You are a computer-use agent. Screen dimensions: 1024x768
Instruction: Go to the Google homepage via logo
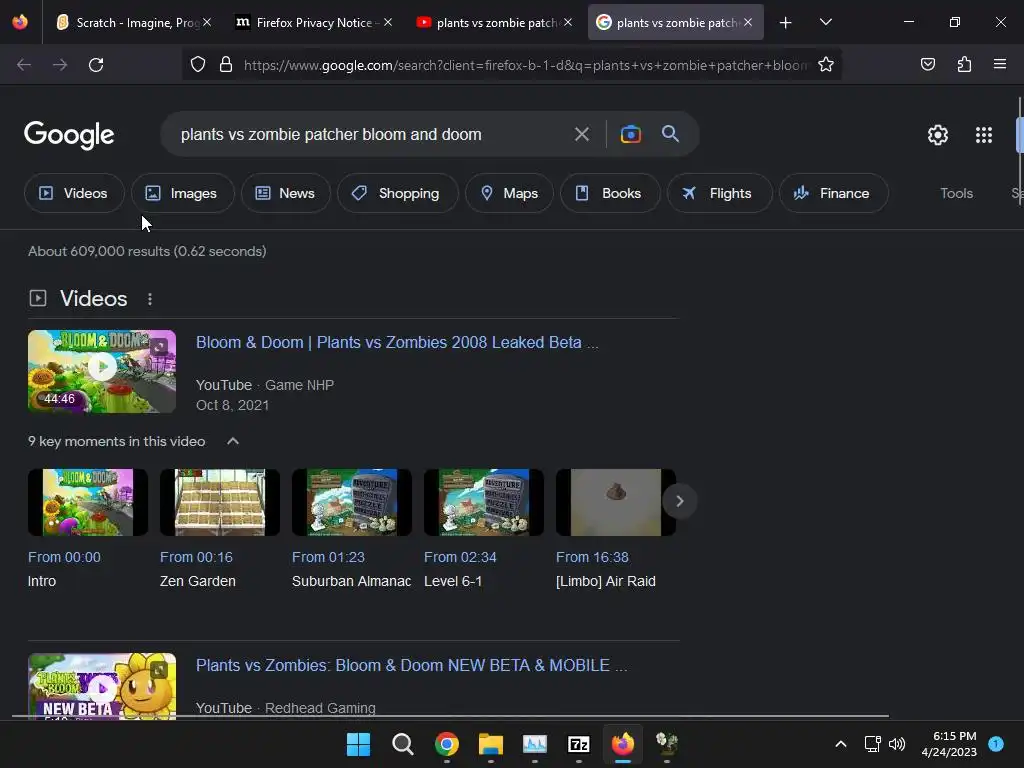69,135
